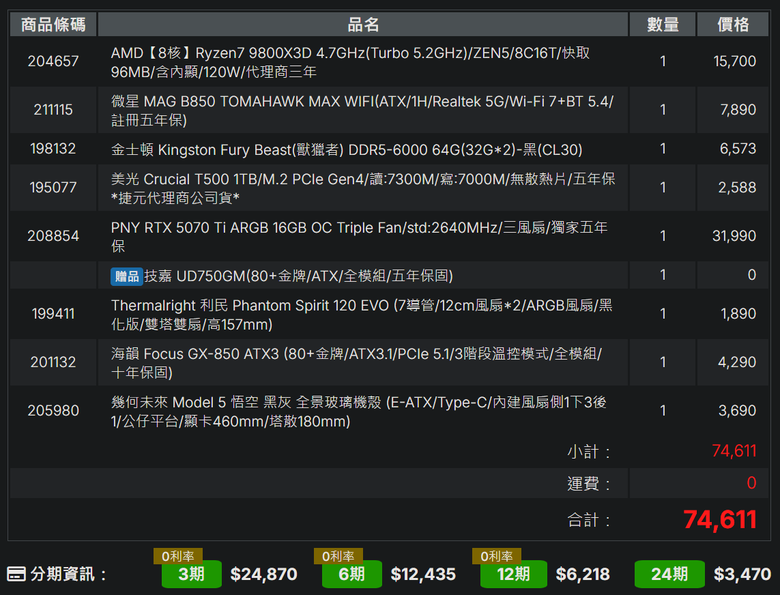Click the 31,990 price cell
780x595 pixels.
coord(734,236)
